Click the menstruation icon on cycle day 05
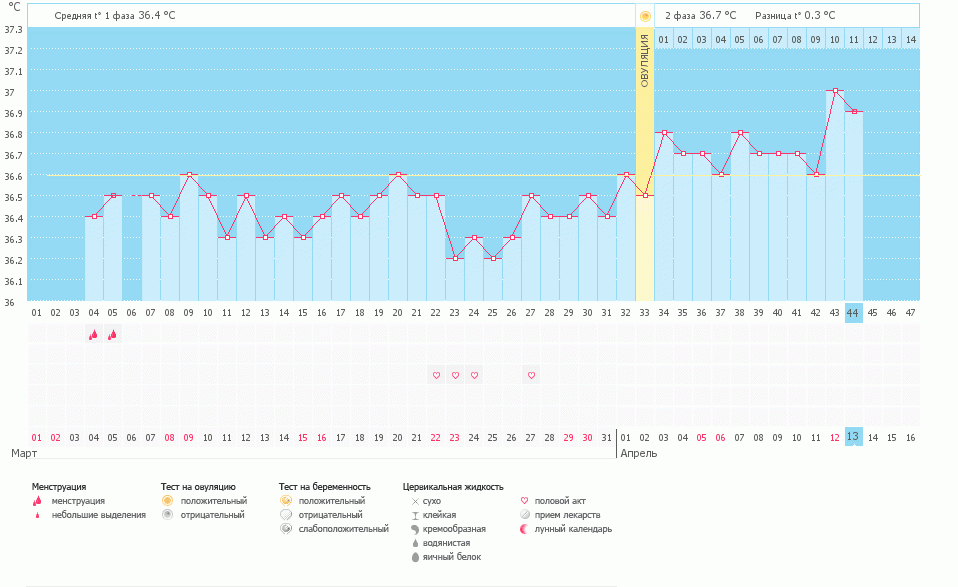 coord(112,335)
